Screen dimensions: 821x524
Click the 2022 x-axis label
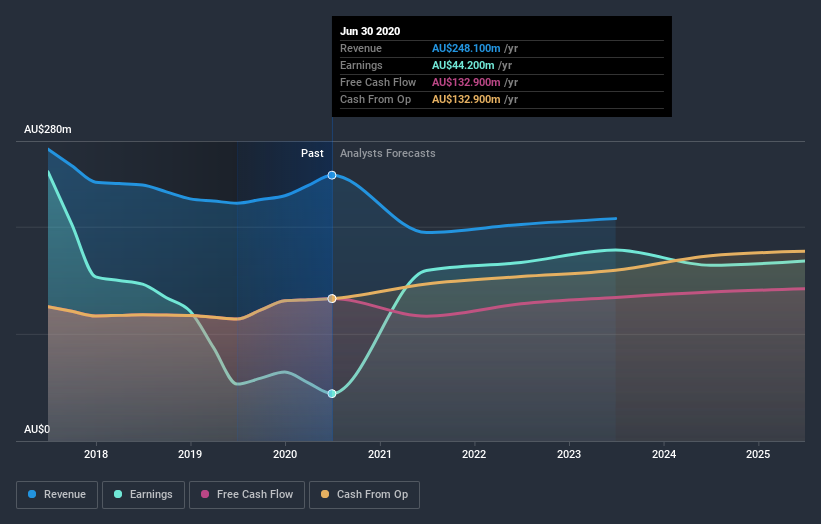pos(474,454)
